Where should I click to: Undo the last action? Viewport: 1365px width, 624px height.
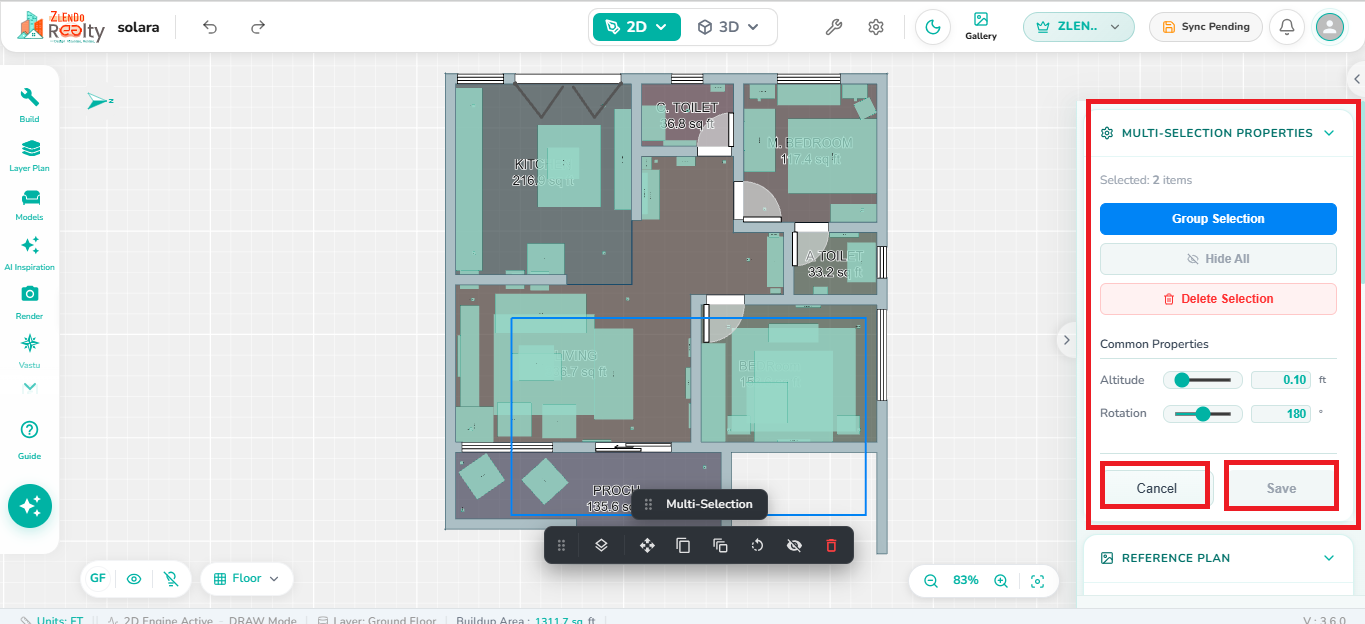point(210,27)
